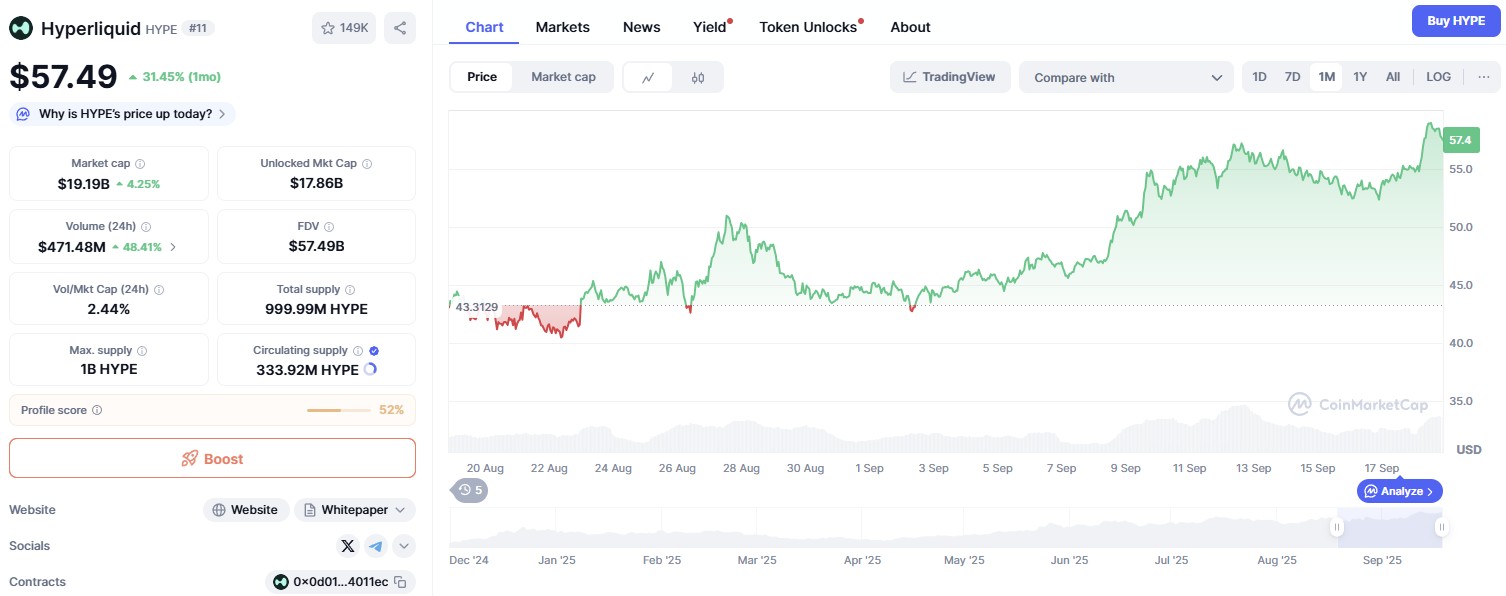
Task: Select the line chart style
Action: pos(649,77)
